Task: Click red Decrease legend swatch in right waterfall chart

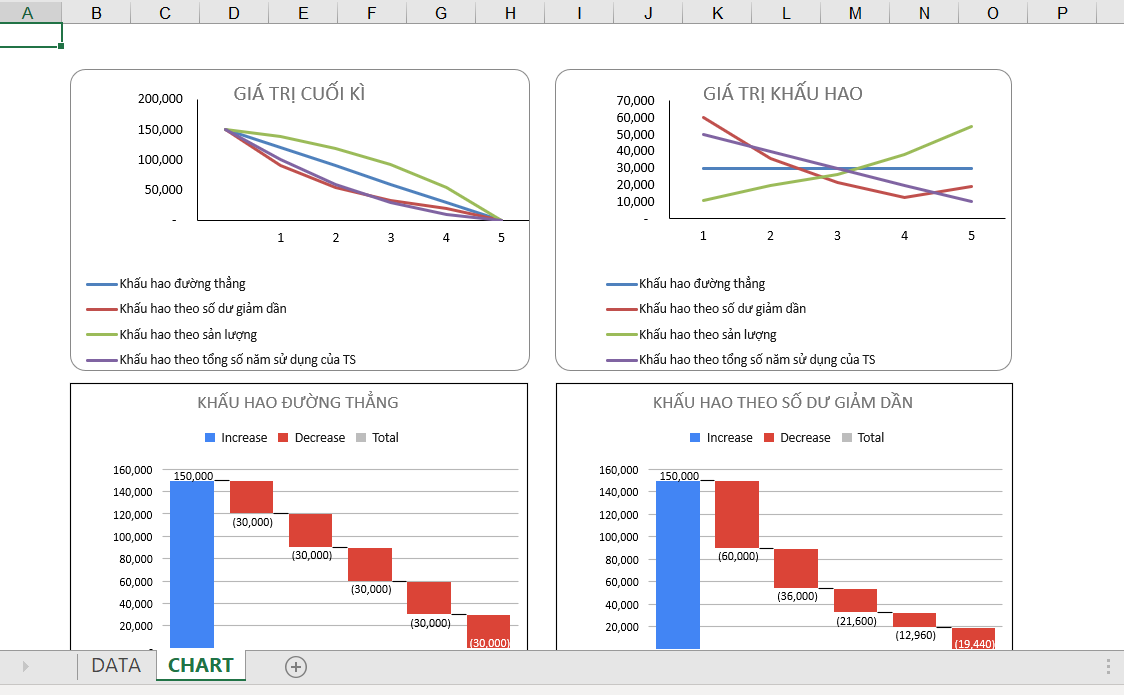Action: click(769, 438)
